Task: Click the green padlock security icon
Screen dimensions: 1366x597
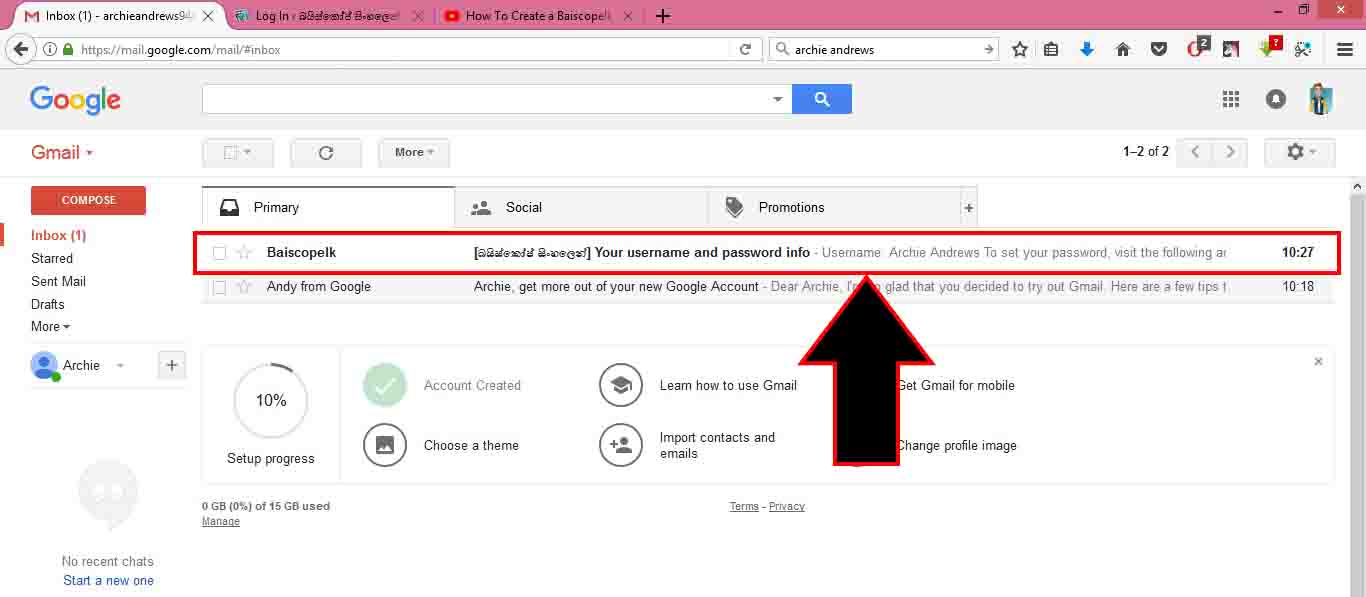Action: (x=68, y=49)
